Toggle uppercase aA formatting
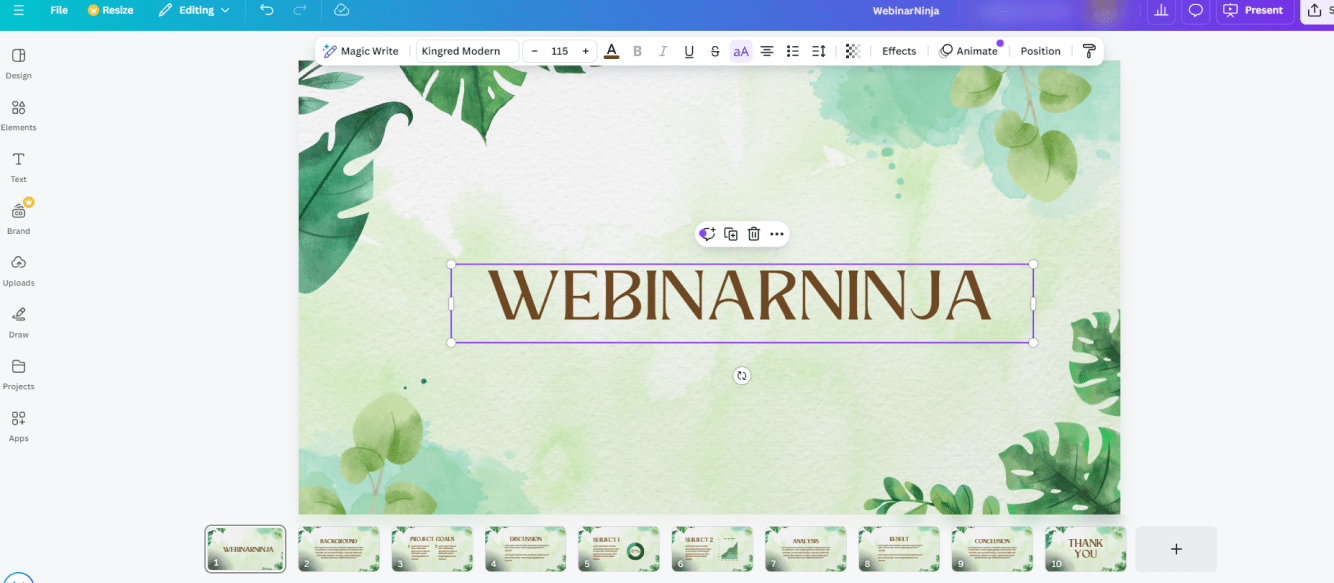Screen dimensions: 1334x583 pos(741,51)
